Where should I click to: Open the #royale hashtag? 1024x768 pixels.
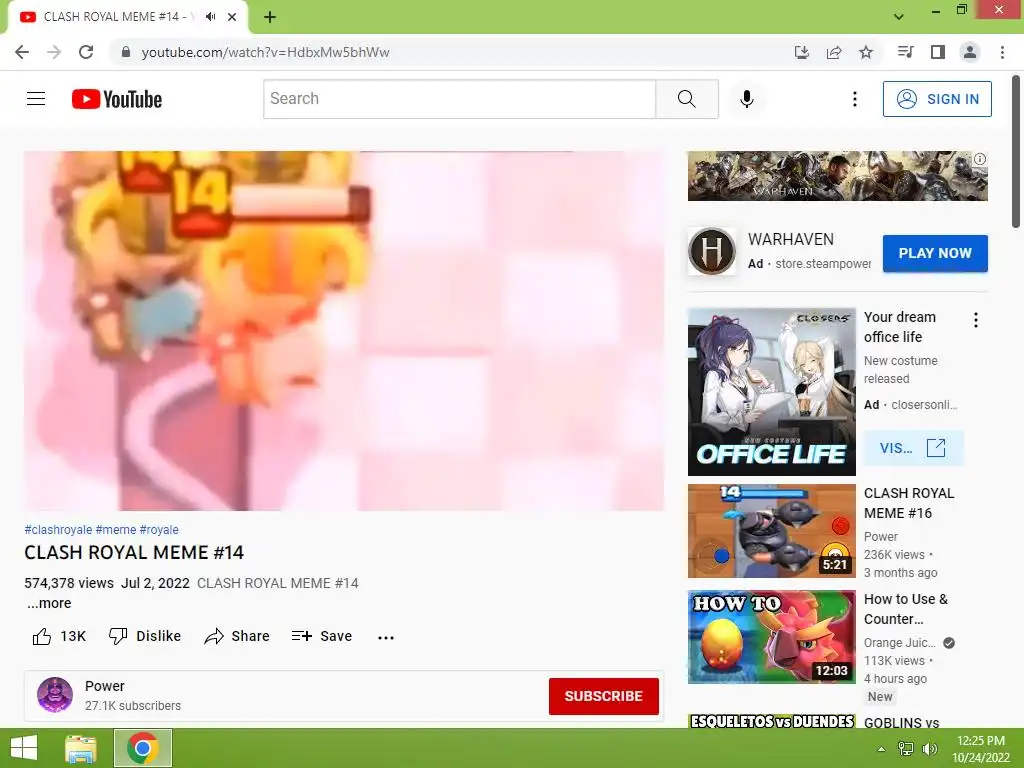(x=159, y=530)
